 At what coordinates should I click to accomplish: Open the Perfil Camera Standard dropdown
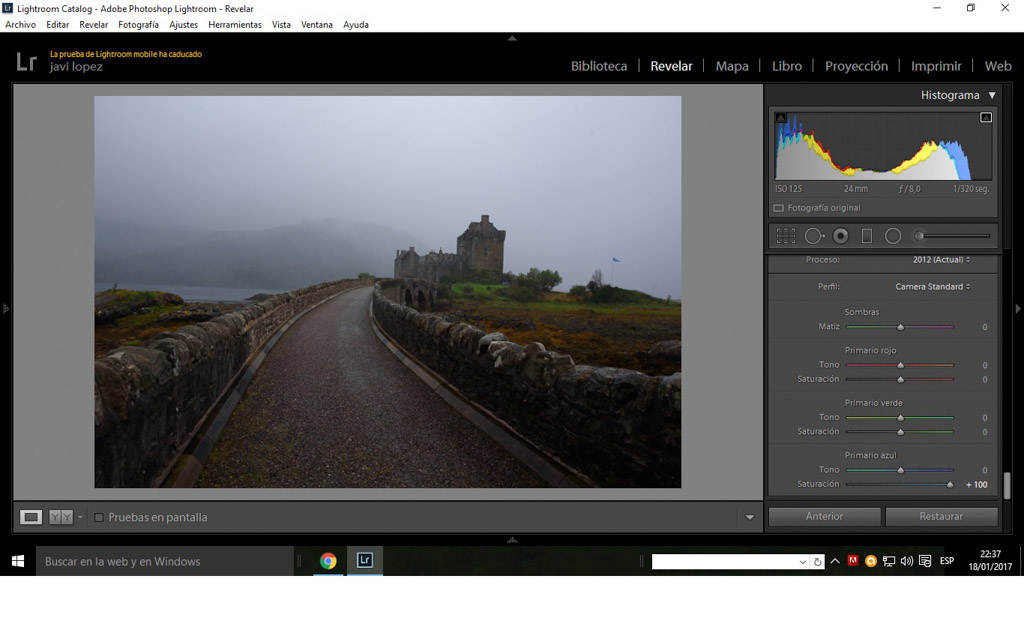[x=932, y=286]
